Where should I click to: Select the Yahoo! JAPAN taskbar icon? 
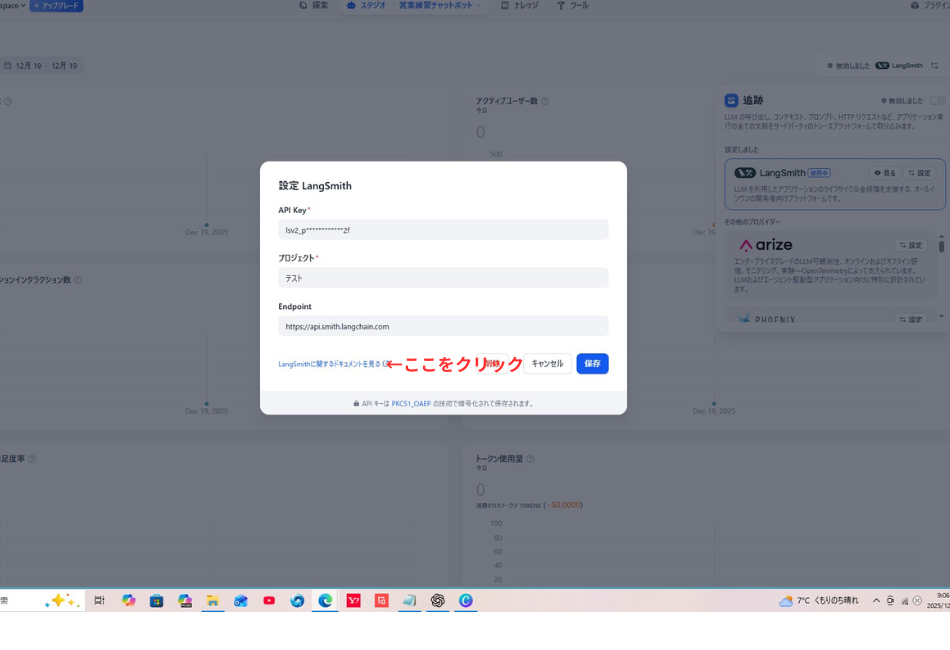(353, 600)
